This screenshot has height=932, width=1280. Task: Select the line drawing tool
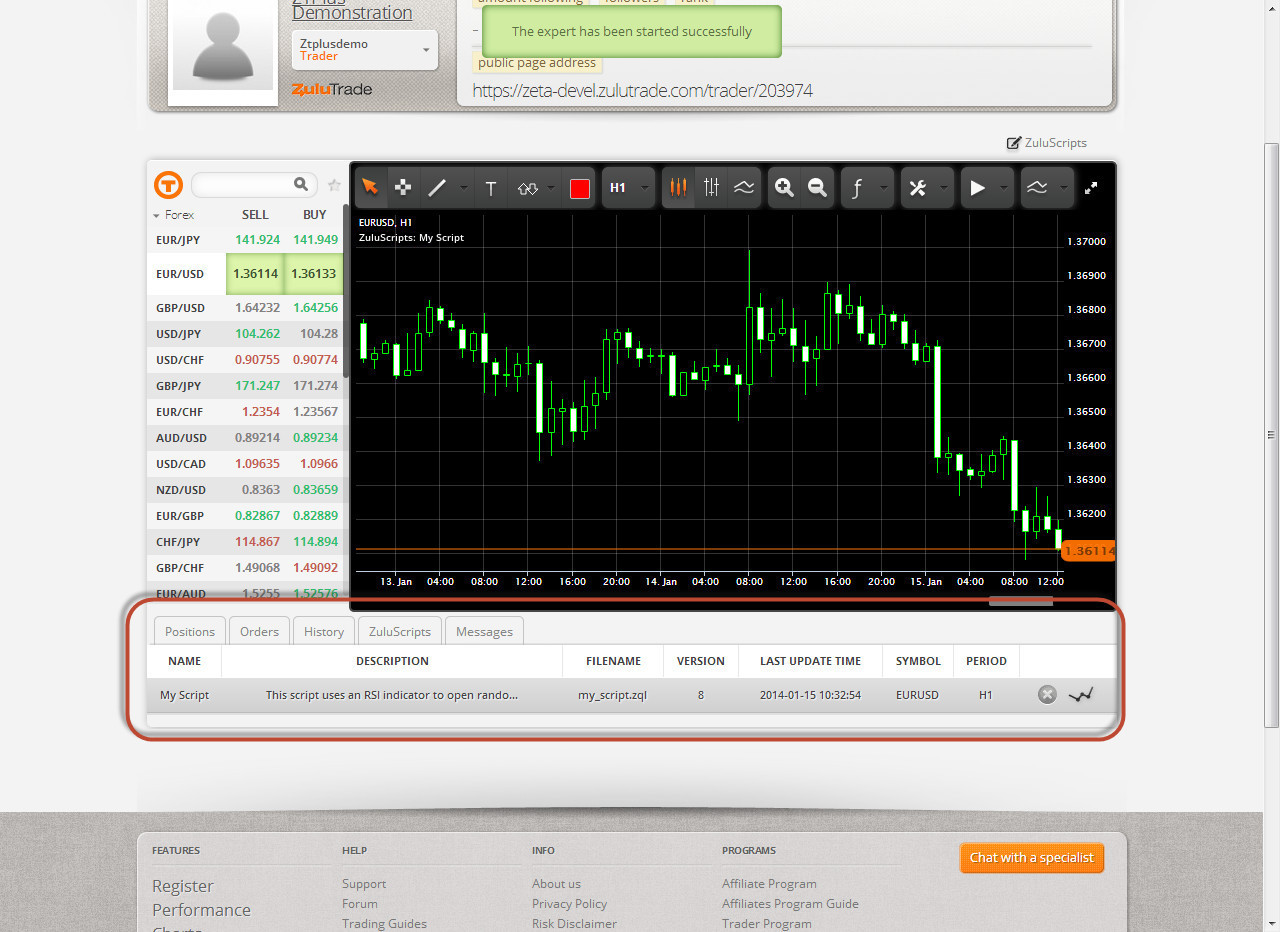click(x=437, y=188)
